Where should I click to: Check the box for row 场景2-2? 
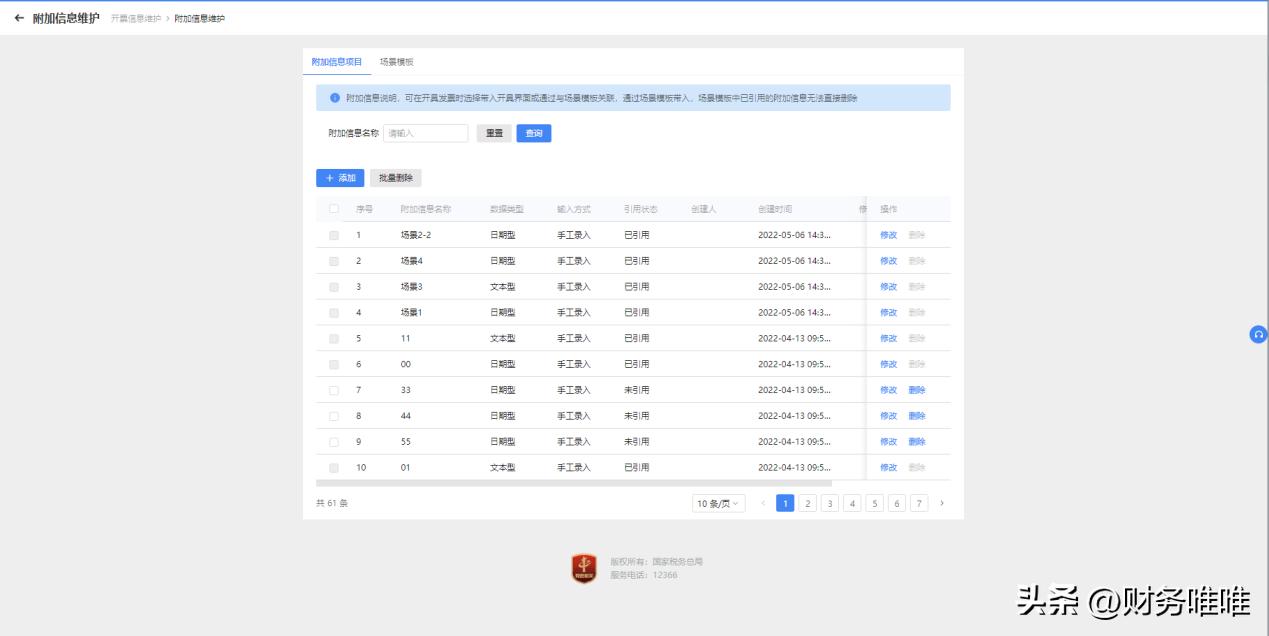click(334, 235)
